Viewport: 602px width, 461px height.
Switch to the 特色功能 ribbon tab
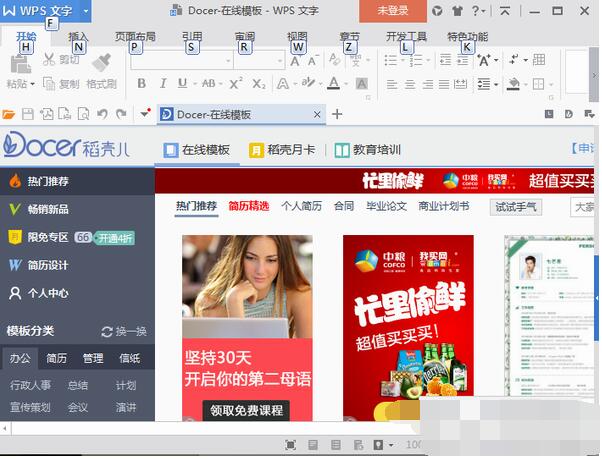coord(467,37)
